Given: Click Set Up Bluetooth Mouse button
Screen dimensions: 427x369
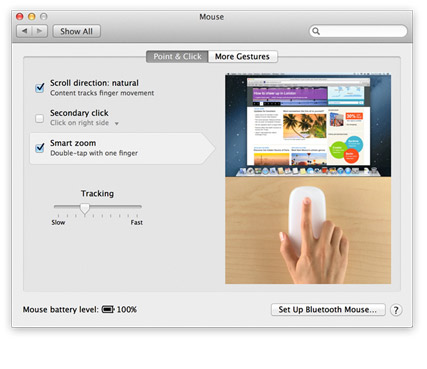Looking at the screenshot, I should pos(328,310).
